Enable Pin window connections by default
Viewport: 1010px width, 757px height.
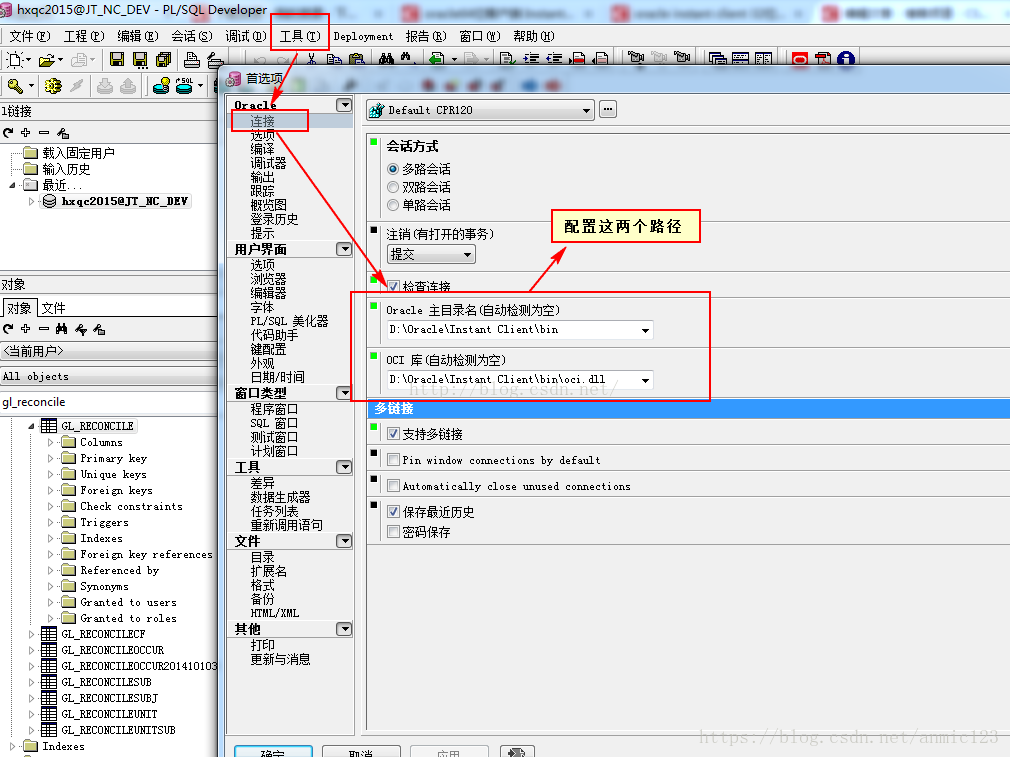(393, 459)
